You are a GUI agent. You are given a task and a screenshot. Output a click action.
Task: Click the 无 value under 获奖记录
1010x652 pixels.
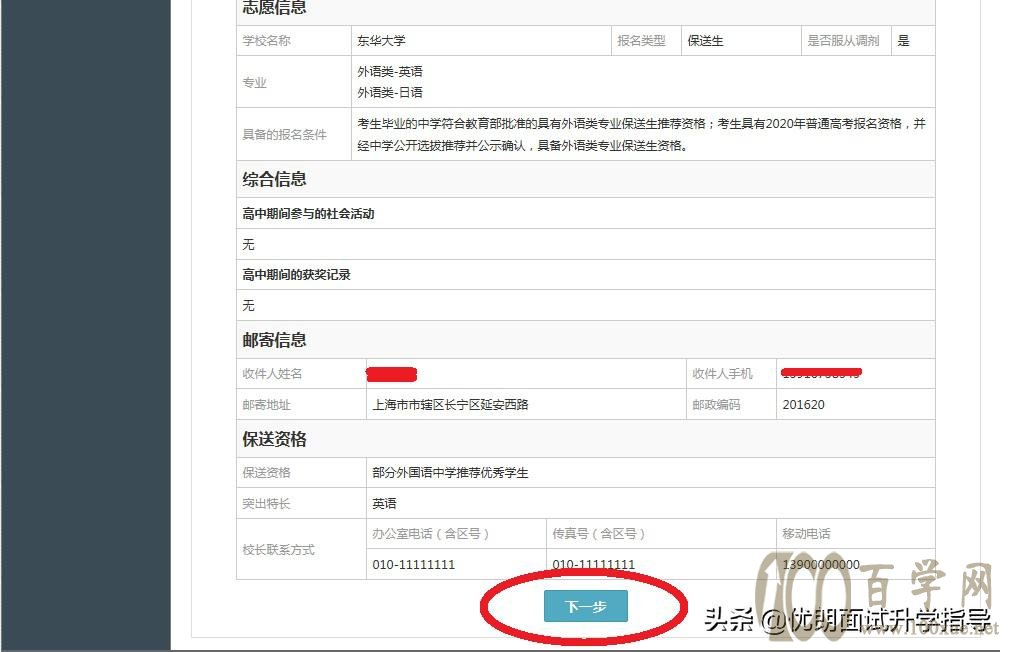pos(249,305)
